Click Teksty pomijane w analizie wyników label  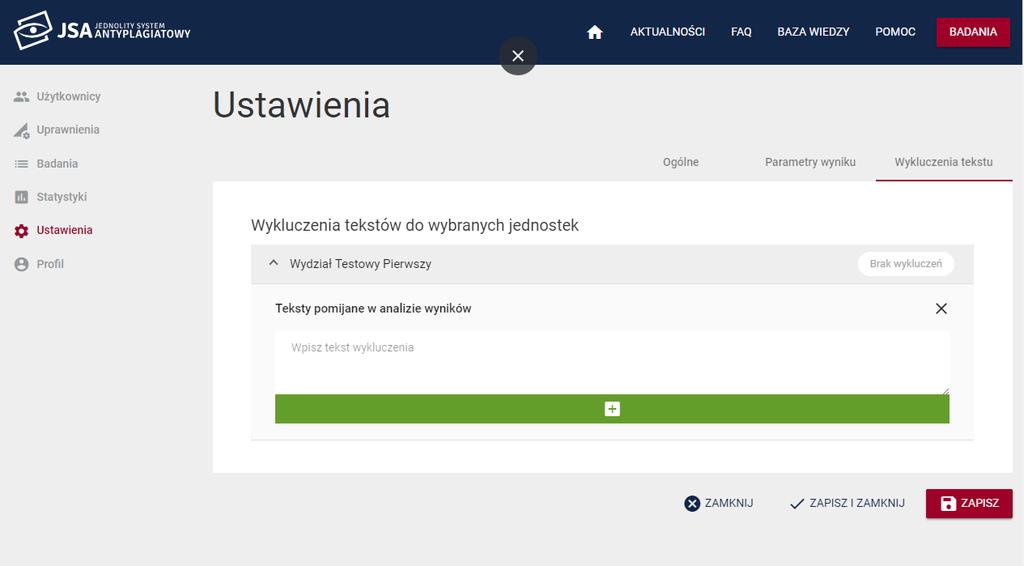(373, 309)
